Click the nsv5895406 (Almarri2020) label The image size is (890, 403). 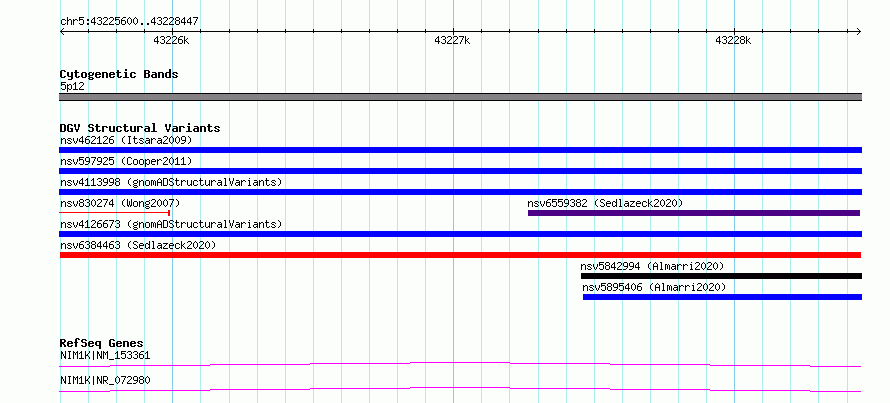(654, 287)
